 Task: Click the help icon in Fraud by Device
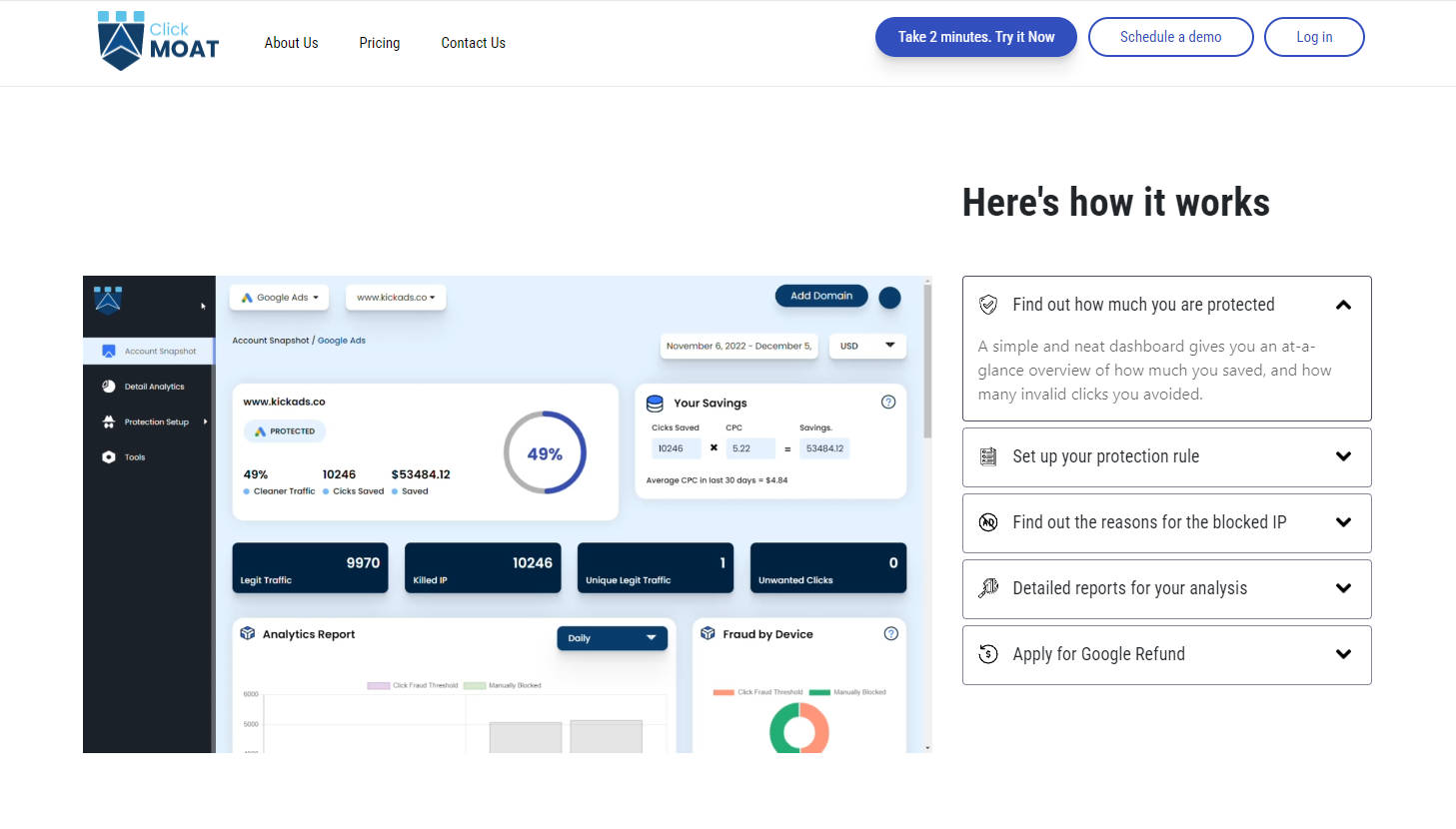[891, 634]
